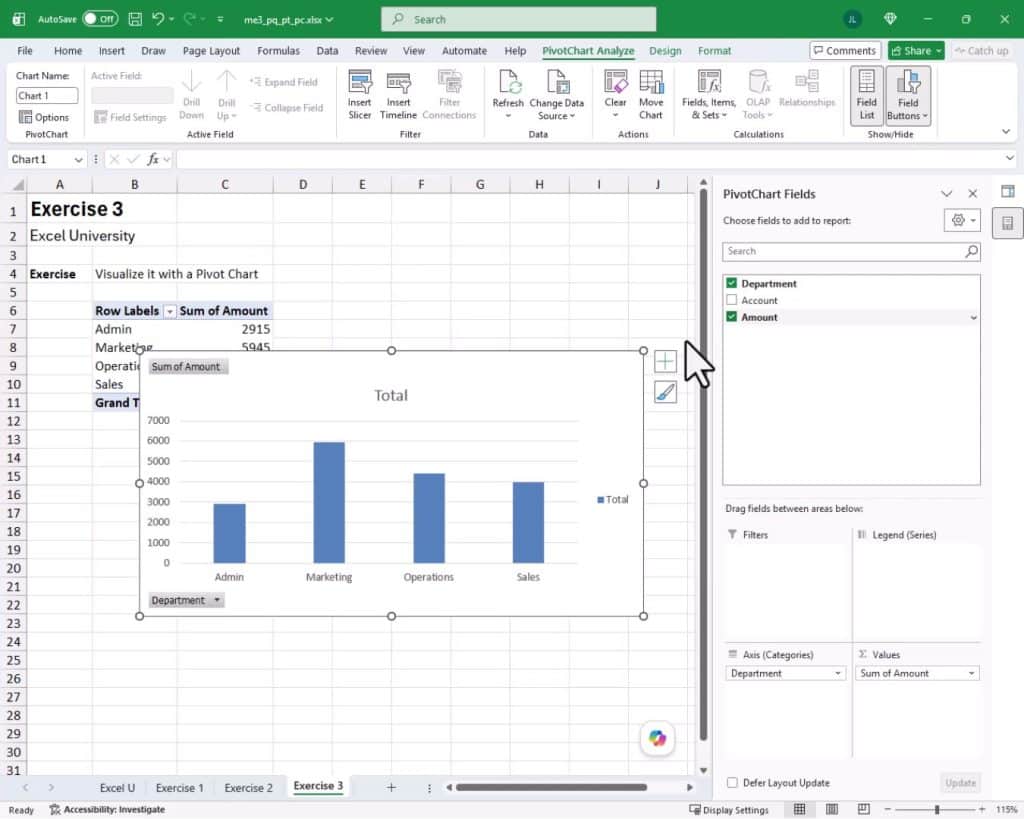The width and height of the screenshot is (1024, 819).
Task: Open the File menu
Action: [25, 50]
